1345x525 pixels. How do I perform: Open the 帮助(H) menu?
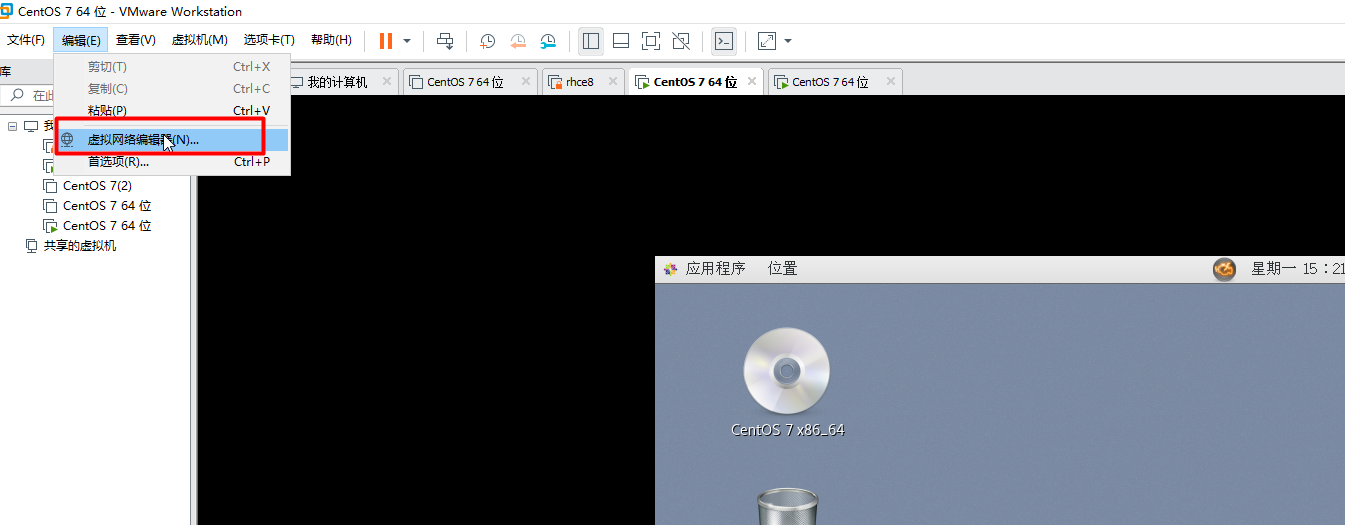click(x=331, y=40)
